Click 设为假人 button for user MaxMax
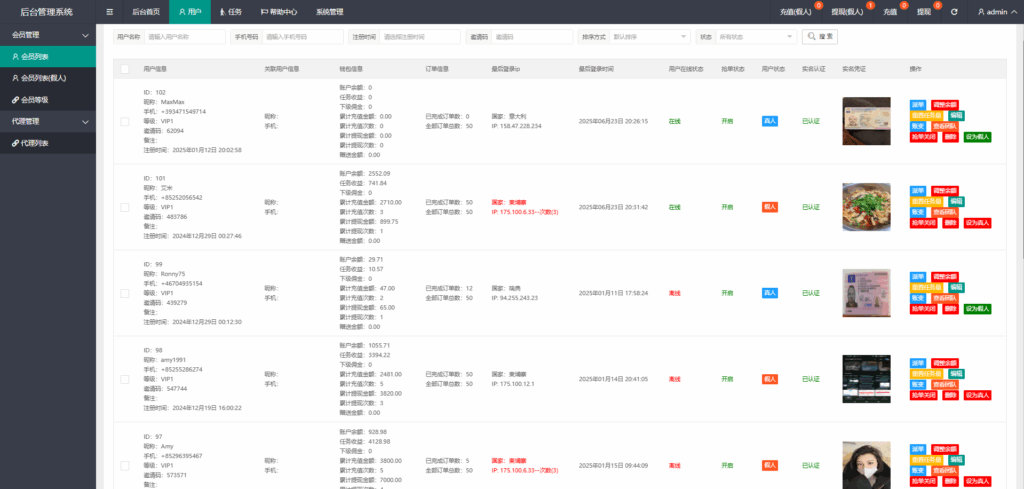1024x489 pixels. (977, 137)
